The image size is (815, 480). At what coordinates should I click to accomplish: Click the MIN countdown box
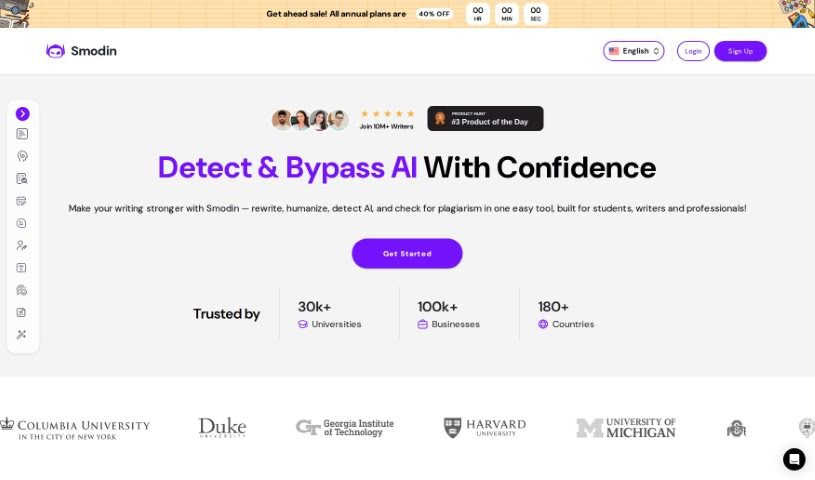click(x=507, y=14)
